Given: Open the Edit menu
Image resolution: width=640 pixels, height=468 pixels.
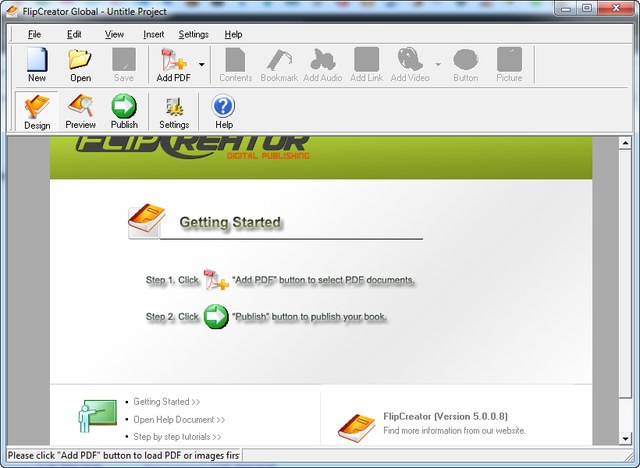Looking at the screenshot, I should (x=74, y=34).
